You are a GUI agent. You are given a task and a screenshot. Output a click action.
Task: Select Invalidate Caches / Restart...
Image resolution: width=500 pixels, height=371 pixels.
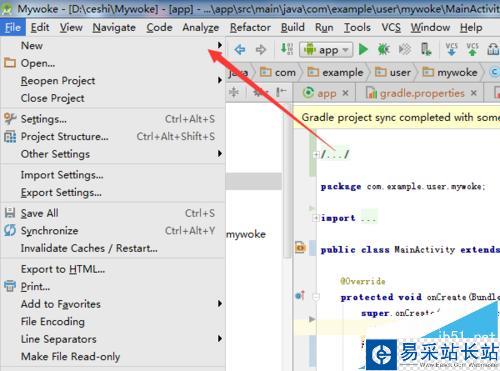tap(113, 248)
